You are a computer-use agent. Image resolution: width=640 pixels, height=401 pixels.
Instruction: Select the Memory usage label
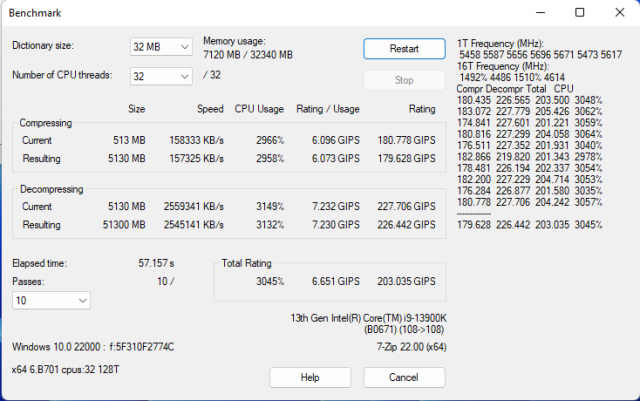235,41
